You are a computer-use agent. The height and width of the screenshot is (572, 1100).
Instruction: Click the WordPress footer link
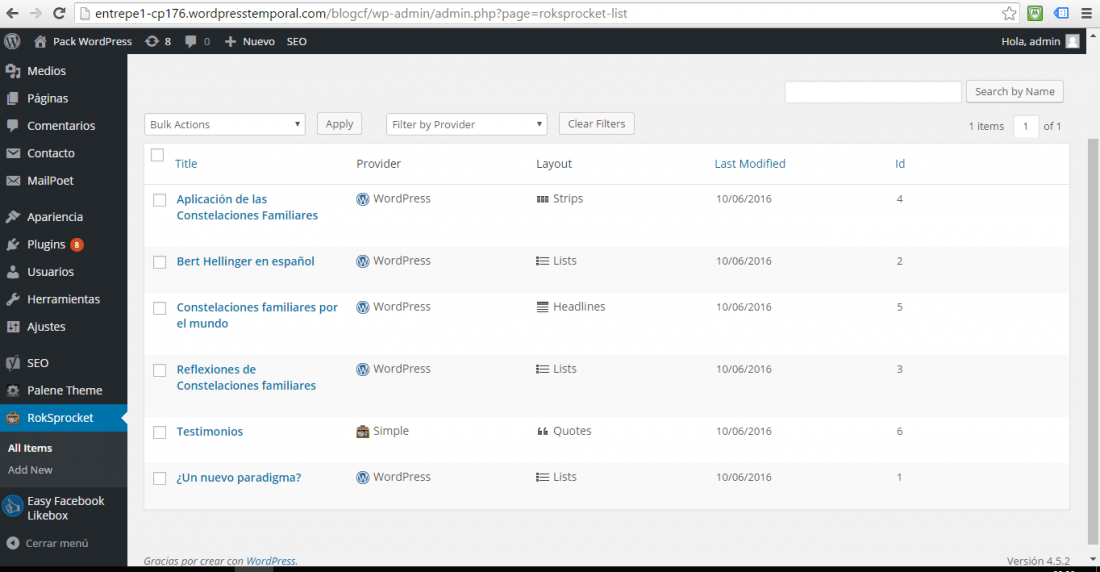point(271,561)
